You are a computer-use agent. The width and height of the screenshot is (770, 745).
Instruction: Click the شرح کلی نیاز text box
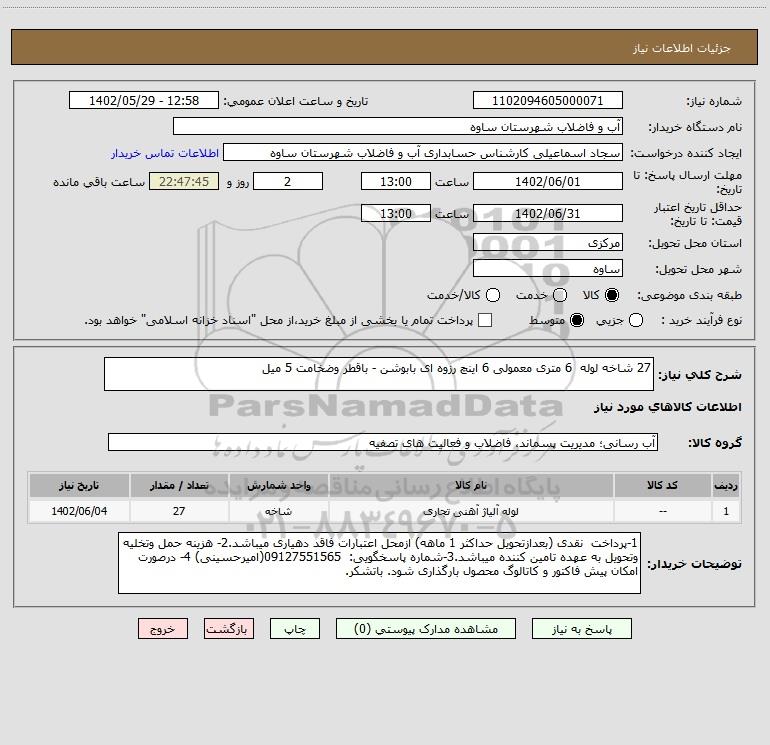click(x=379, y=374)
